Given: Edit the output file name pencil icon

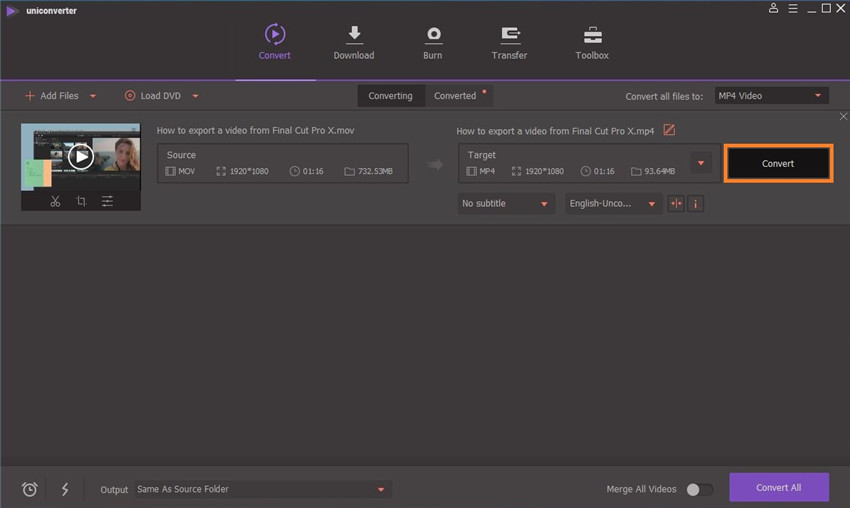Looking at the screenshot, I should pyautogui.click(x=669, y=130).
